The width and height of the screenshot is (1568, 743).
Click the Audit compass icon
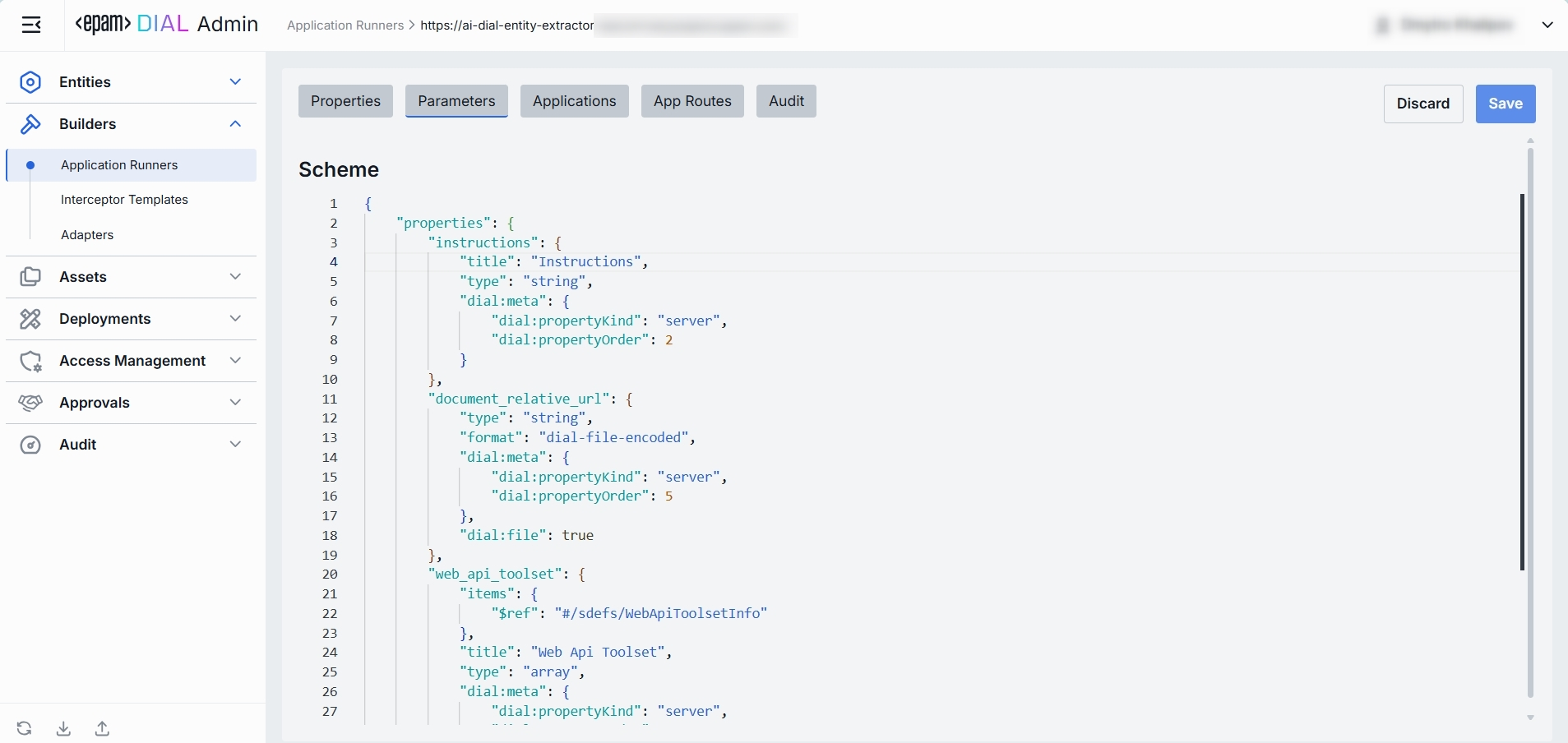(30, 445)
